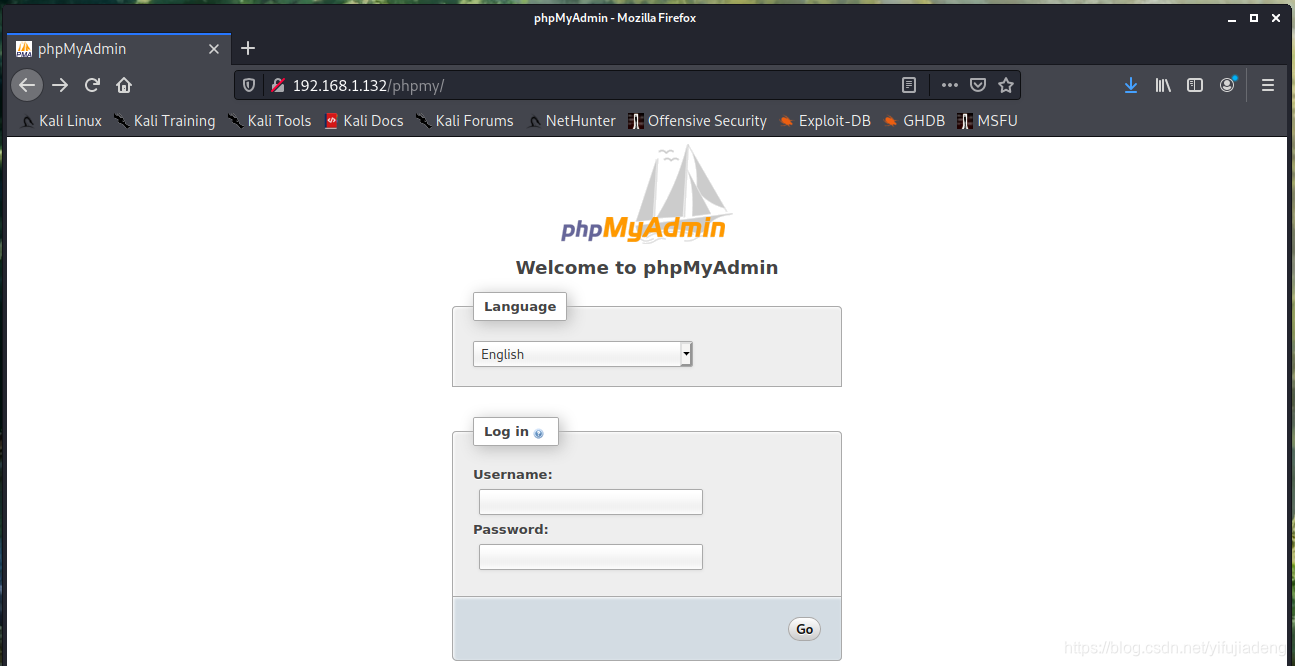Select the phpMyAdmin browser tab
Viewport: 1295px width, 666px height.
pyautogui.click(x=118, y=48)
